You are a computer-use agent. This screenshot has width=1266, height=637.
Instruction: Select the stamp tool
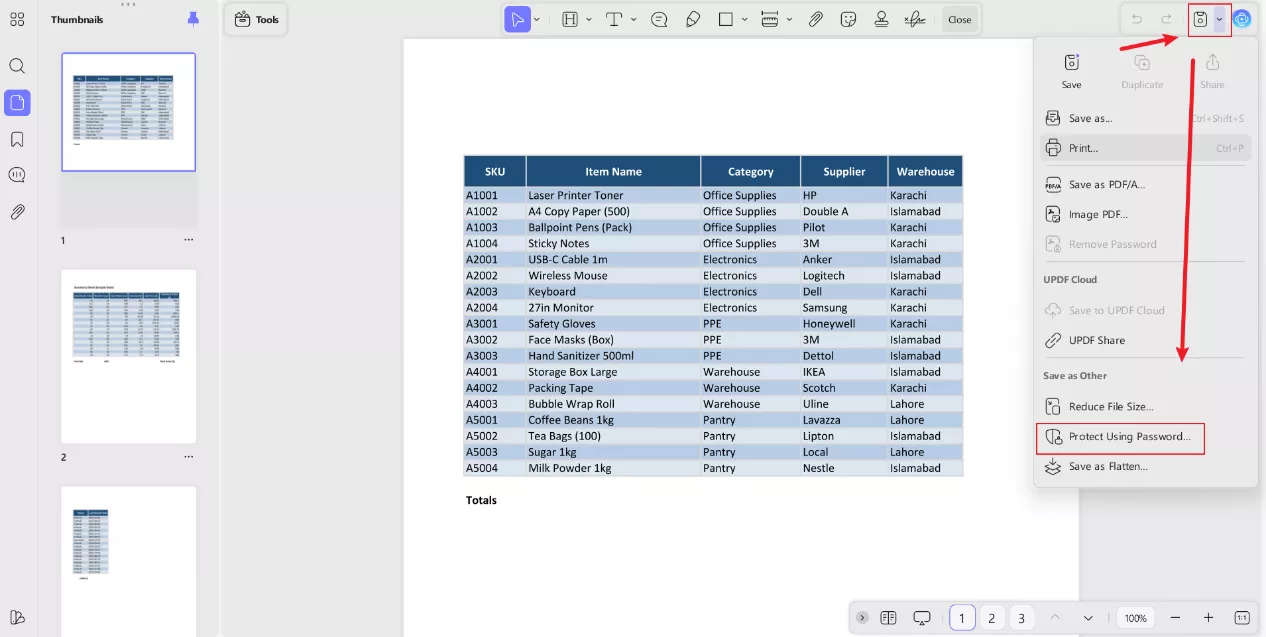pyautogui.click(x=881, y=19)
